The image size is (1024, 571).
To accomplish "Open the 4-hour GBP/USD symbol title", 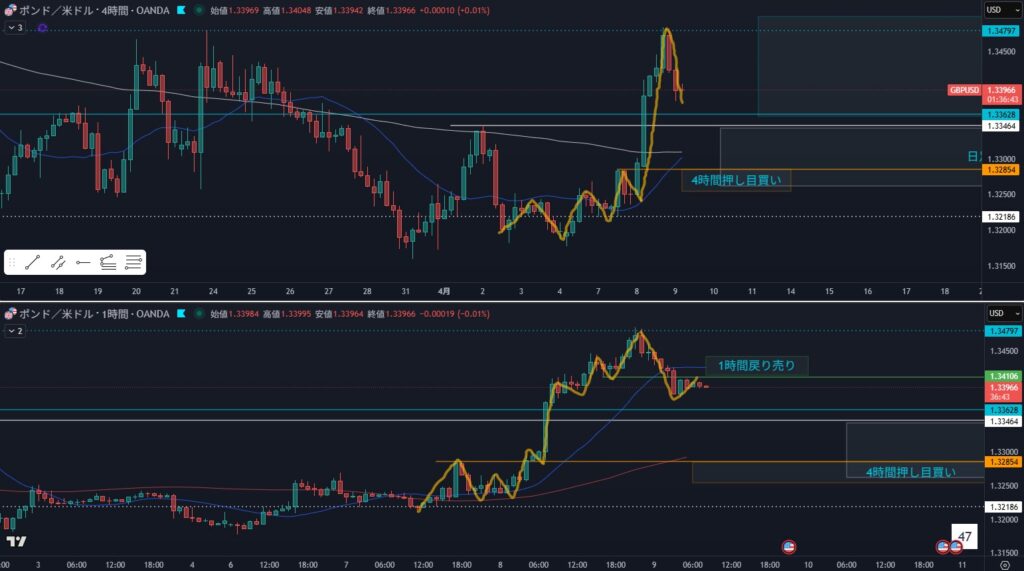I will click(88, 10).
